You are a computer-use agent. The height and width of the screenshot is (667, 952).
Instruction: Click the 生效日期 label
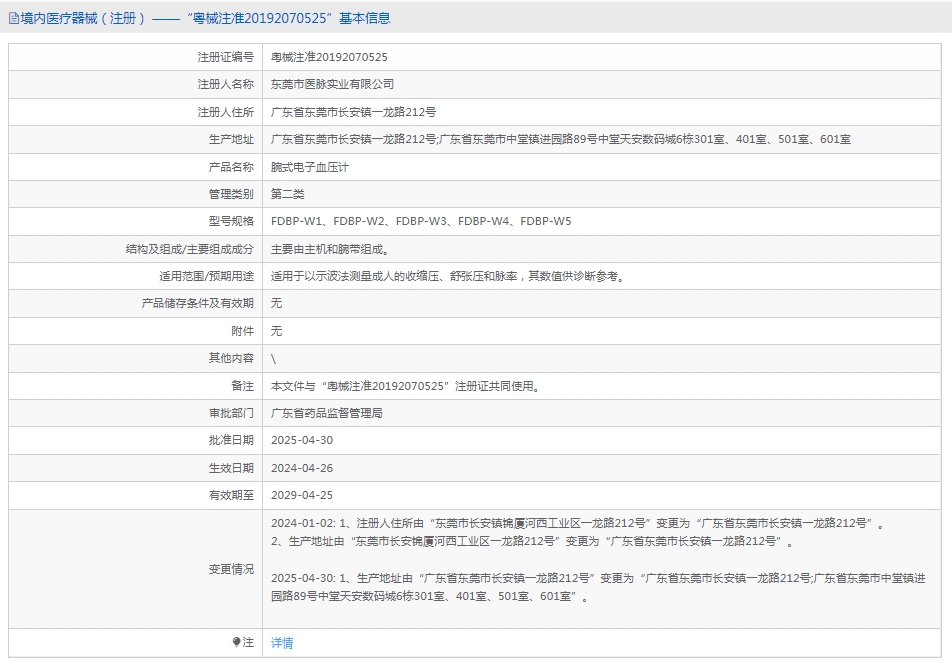(x=231, y=469)
